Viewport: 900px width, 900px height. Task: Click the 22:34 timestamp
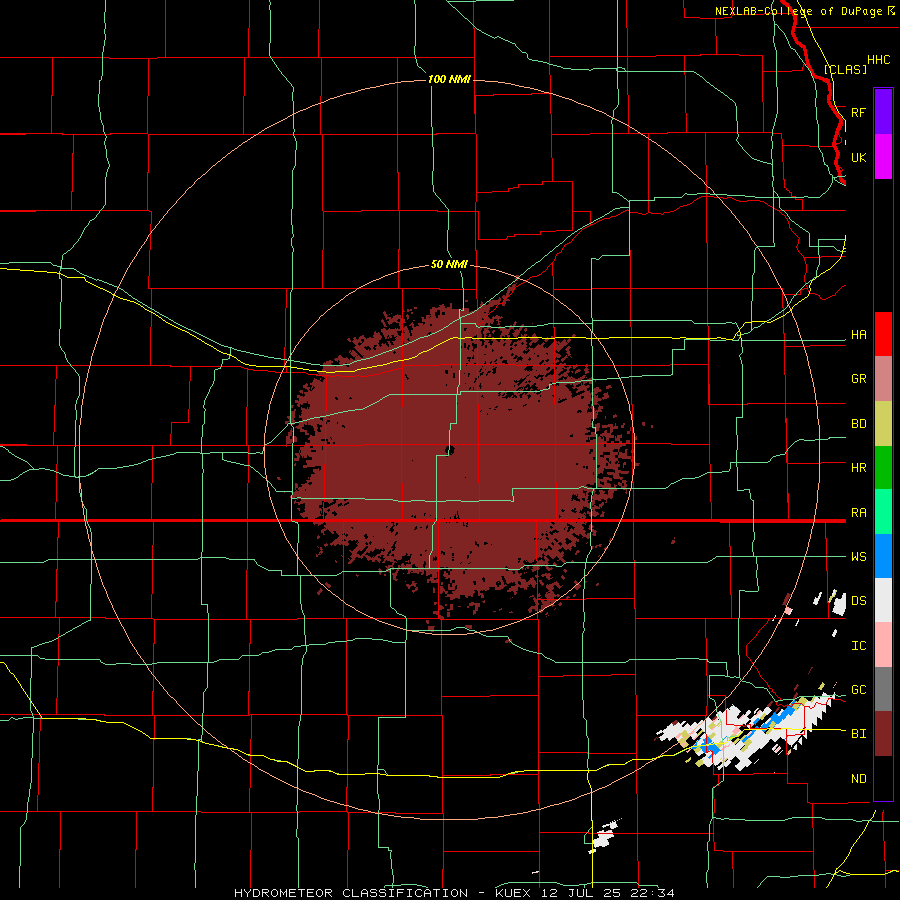[652, 893]
